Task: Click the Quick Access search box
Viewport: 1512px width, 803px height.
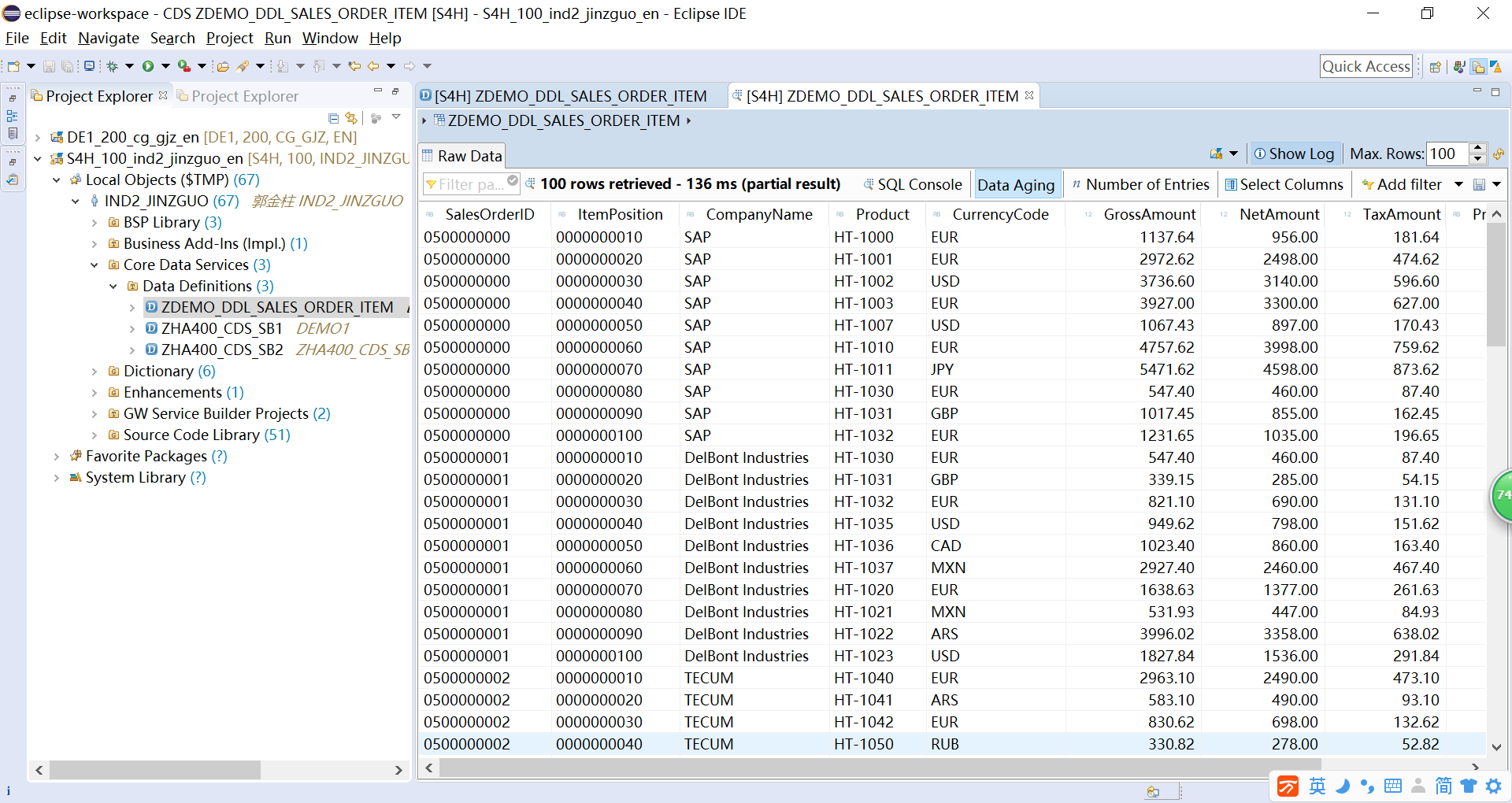Action: [1366, 67]
